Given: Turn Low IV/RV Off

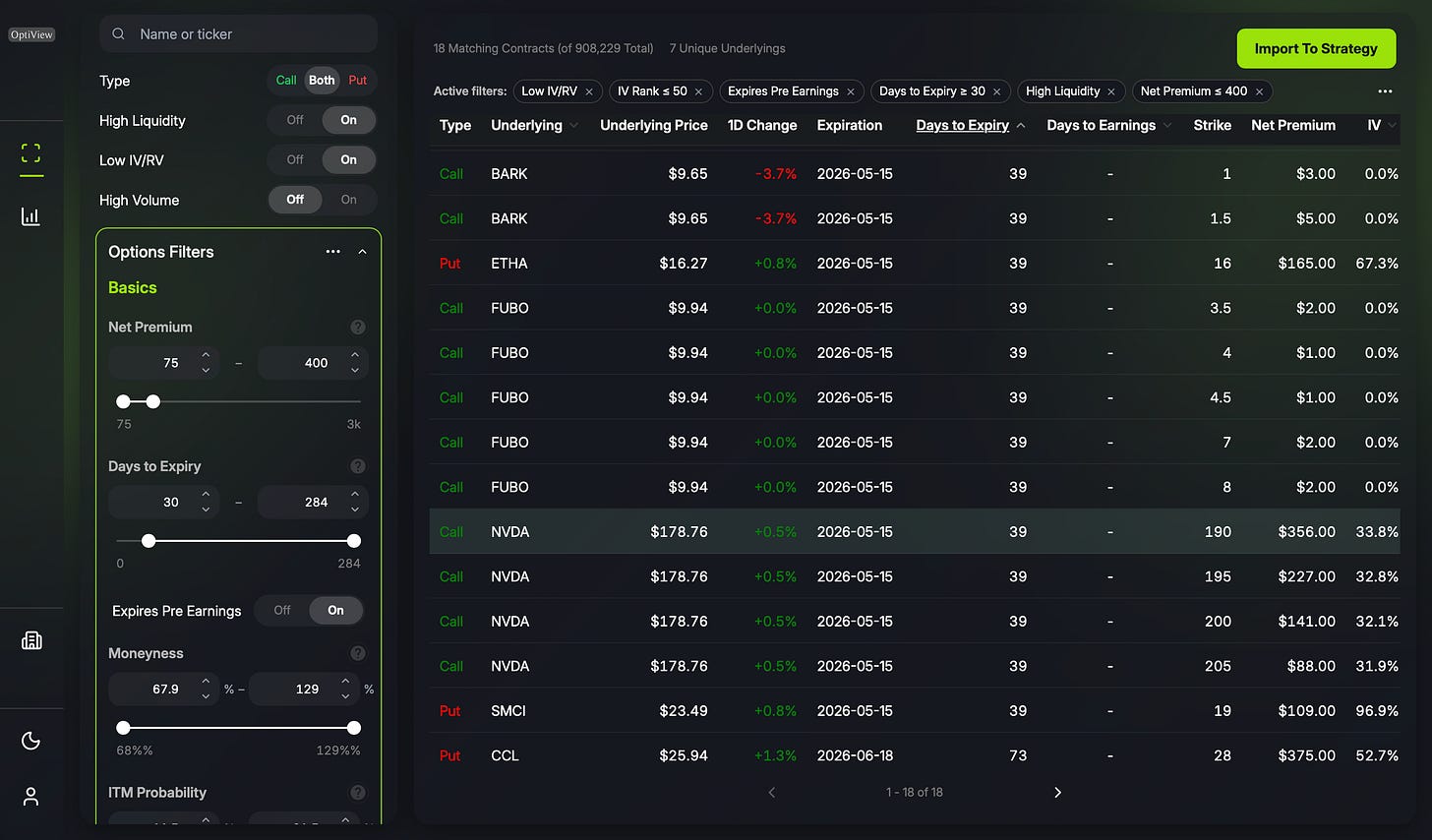Looking at the screenshot, I should coord(295,159).
